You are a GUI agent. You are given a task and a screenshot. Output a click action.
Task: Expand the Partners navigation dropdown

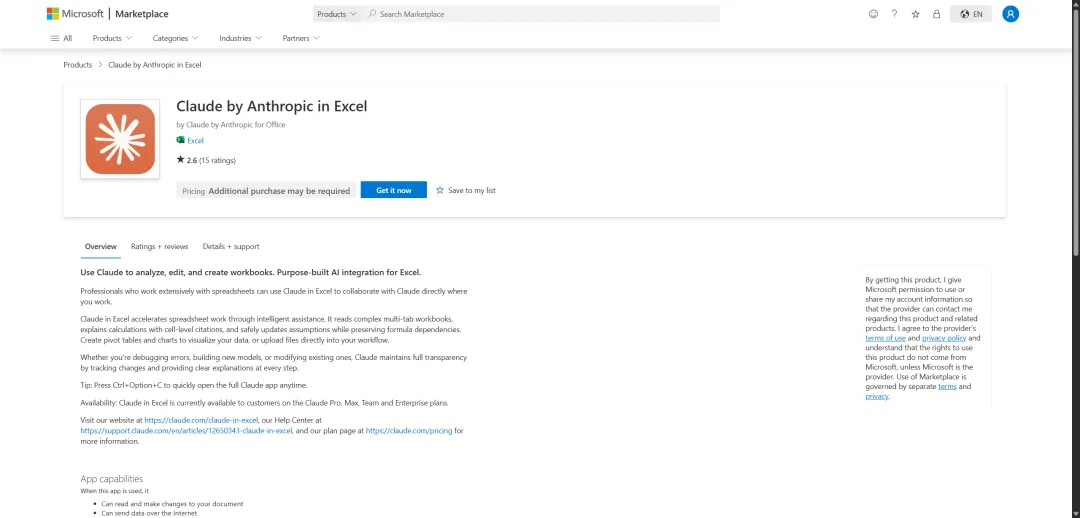[301, 39]
